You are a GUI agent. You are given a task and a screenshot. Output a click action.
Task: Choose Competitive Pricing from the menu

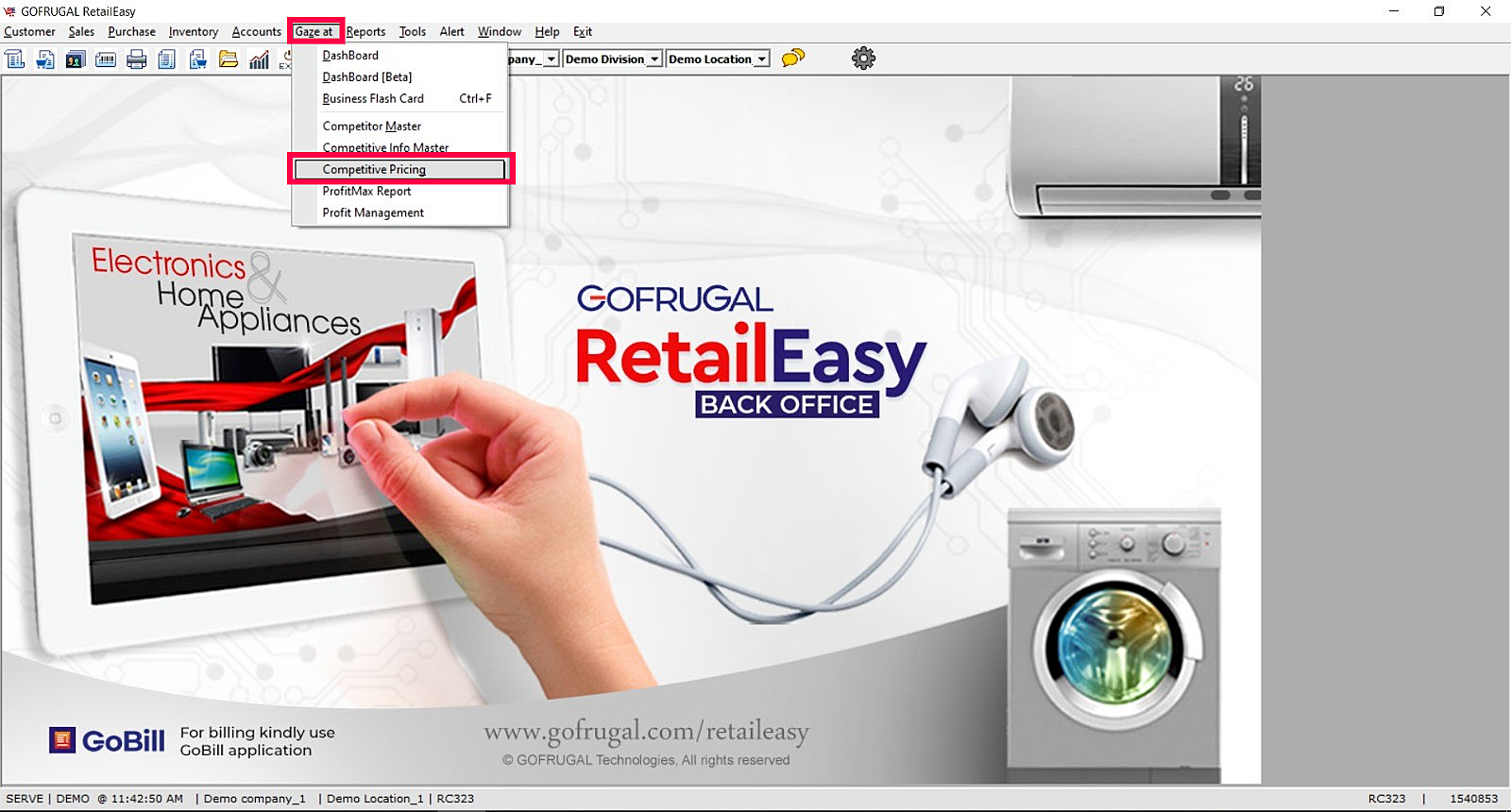400,170
